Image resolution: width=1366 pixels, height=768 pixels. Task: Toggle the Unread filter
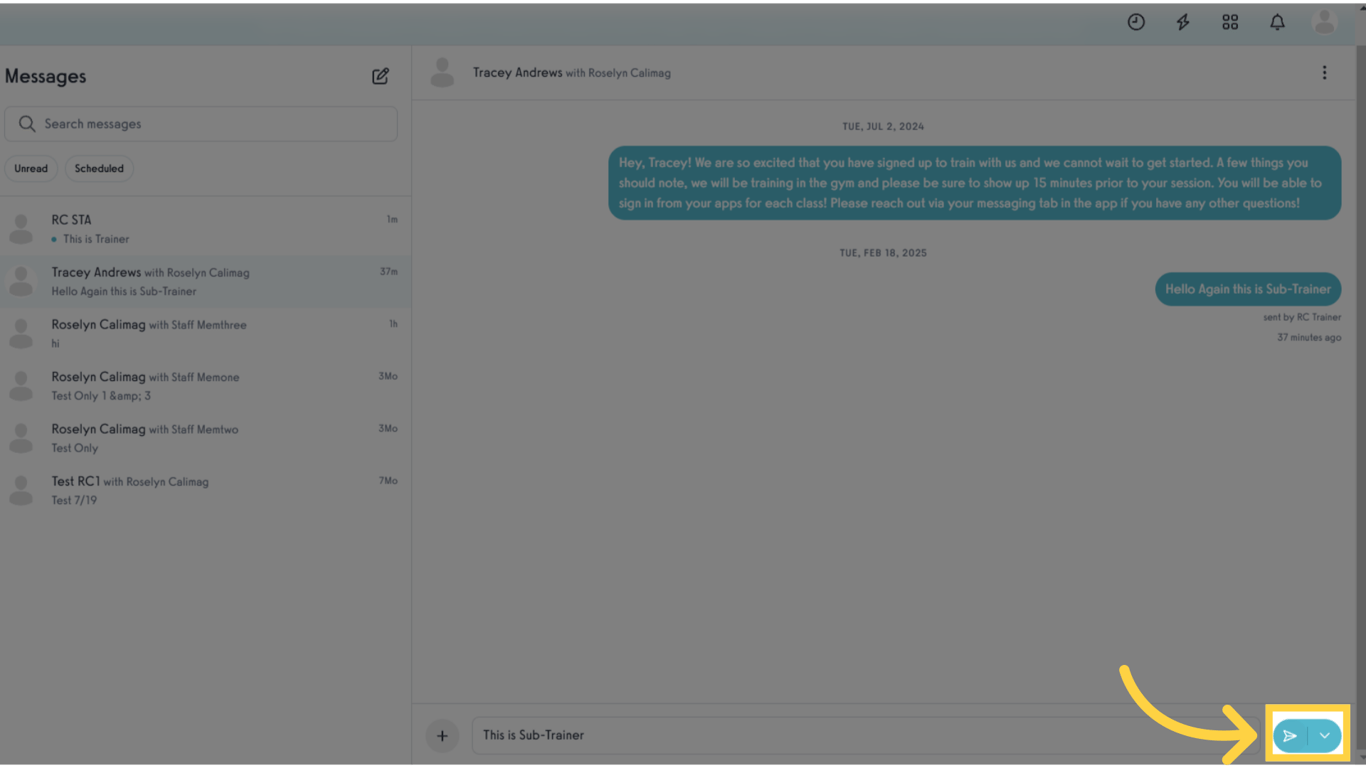[x=31, y=169]
